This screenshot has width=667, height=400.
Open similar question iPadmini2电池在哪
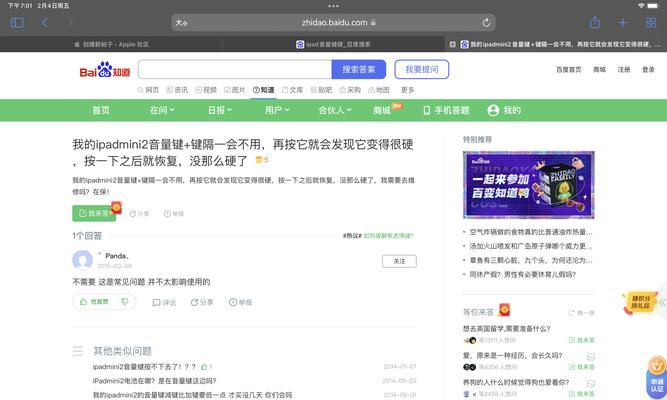(x=154, y=381)
